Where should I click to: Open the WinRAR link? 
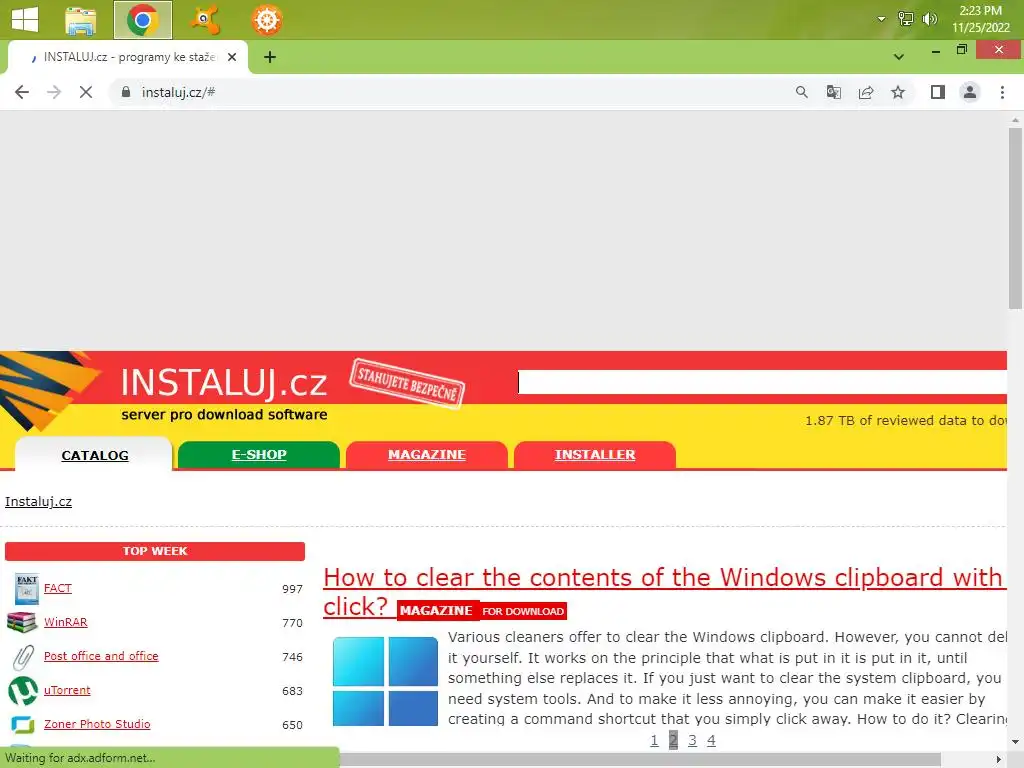65,622
